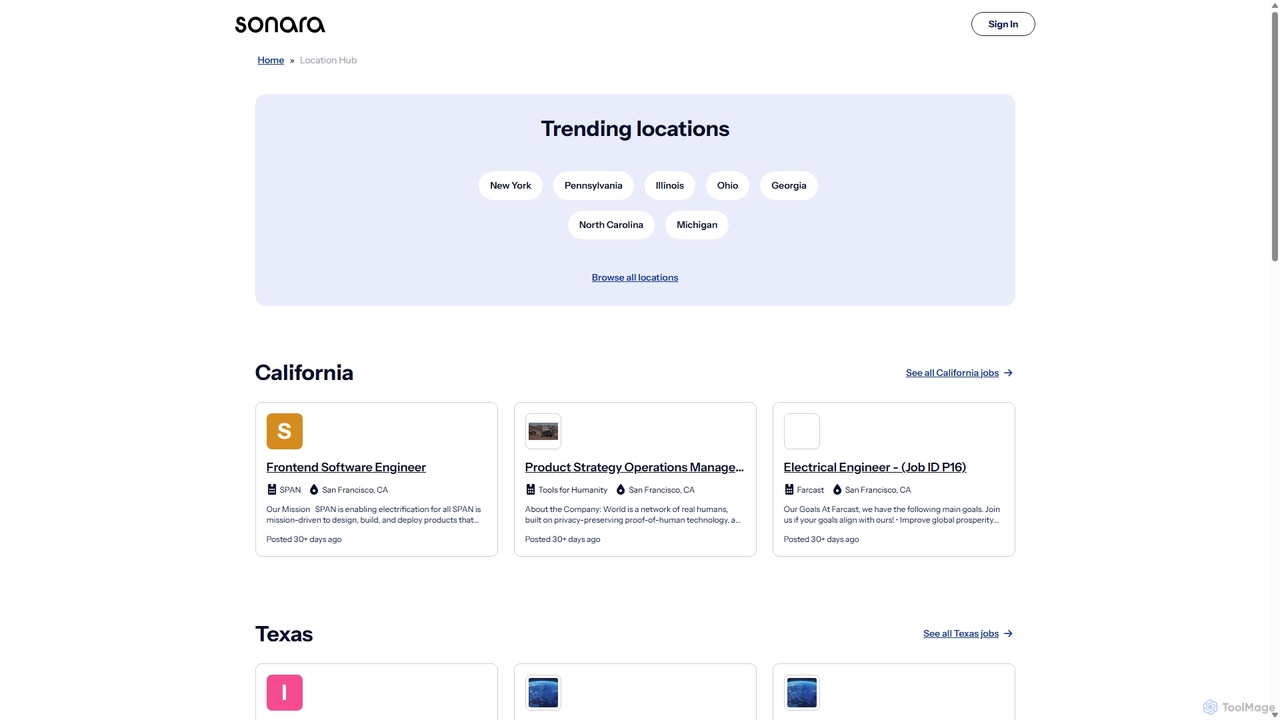Click arrow icon beside See all Texas jobs

1008,634
